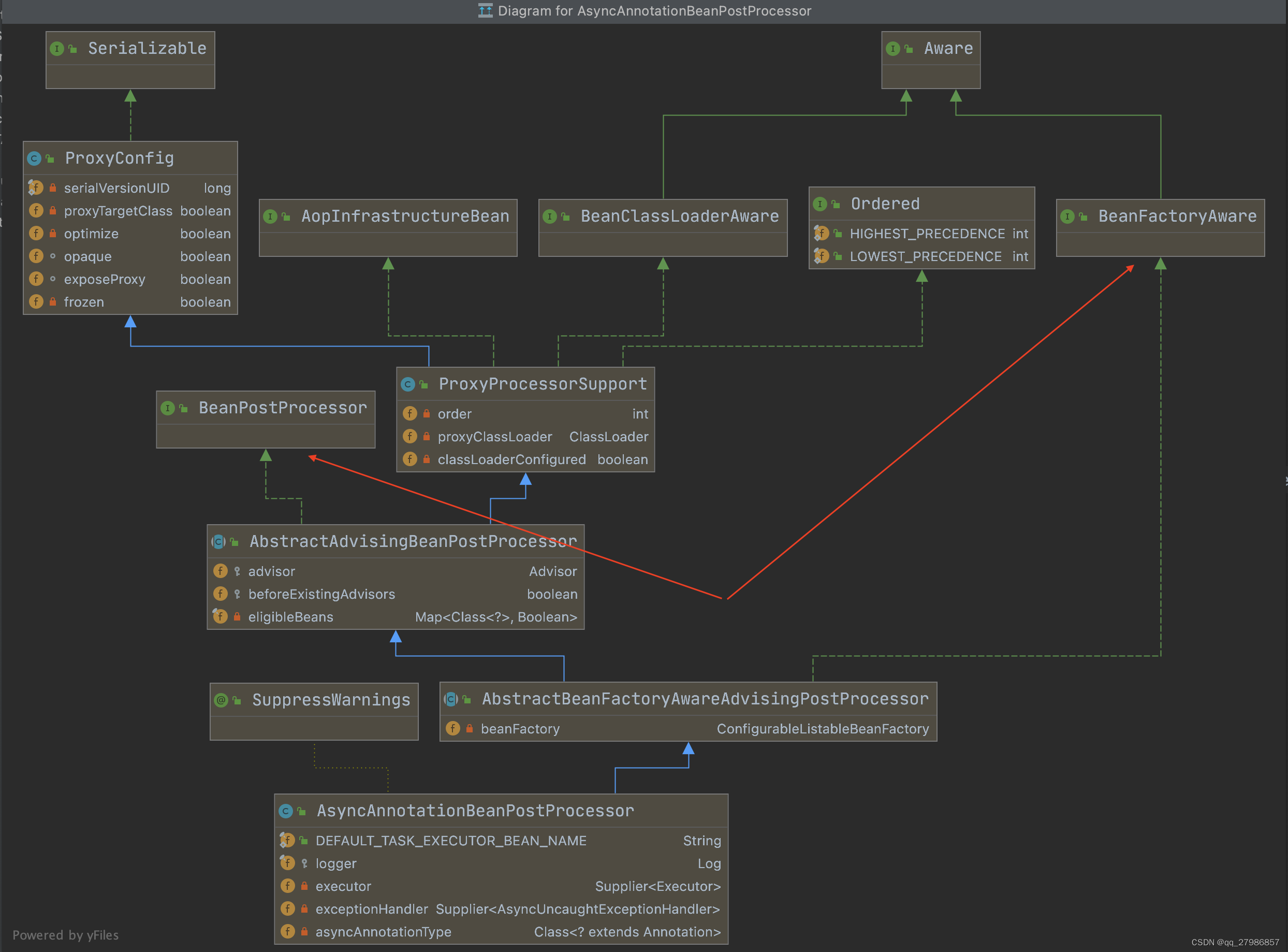
Task: Click the frozen field name
Action: pos(83,302)
